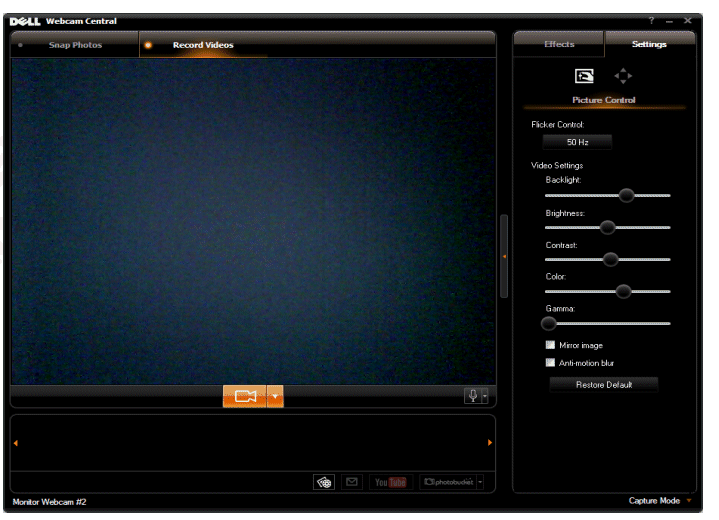Open the microphone dropdown arrow
Viewport: 719px width, 520px height.
click(x=485, y=396)
